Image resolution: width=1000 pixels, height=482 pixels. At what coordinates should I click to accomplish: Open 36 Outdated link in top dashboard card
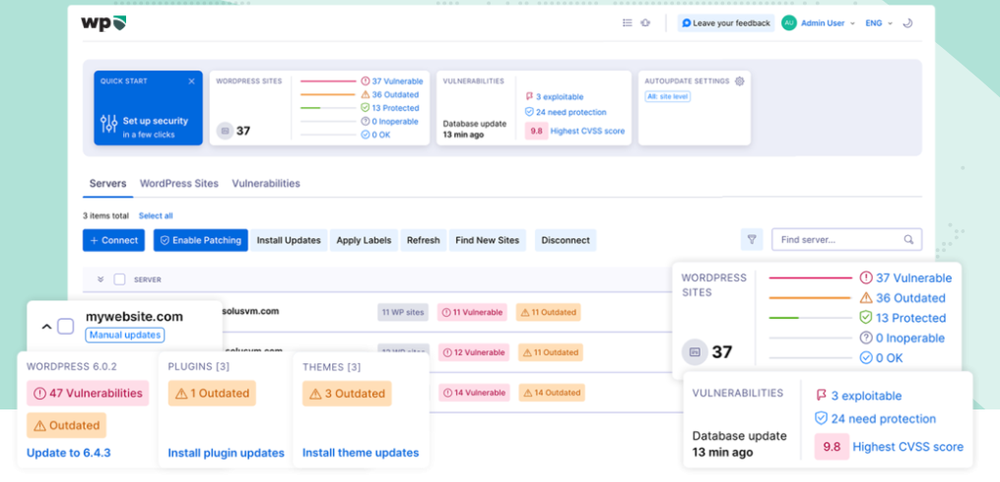390,94
